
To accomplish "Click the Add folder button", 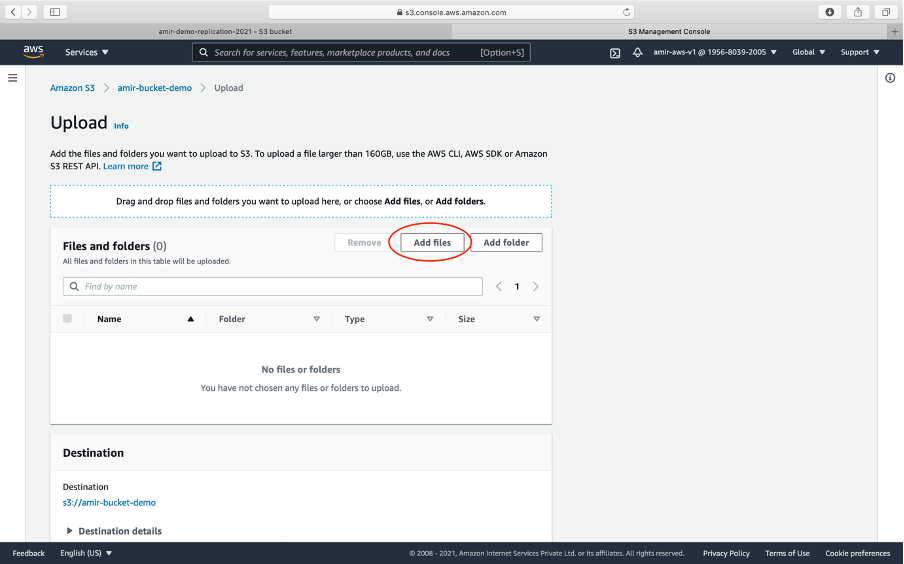I will (x=506, y=243).
